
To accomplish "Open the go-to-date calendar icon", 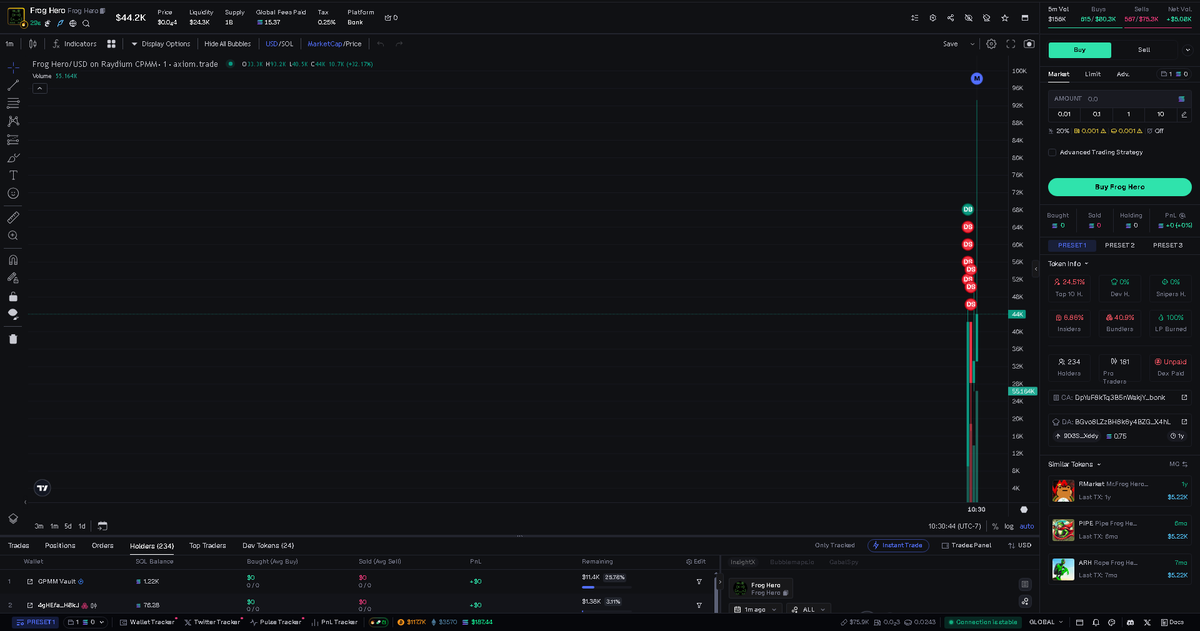I will (x=102, y=526).
